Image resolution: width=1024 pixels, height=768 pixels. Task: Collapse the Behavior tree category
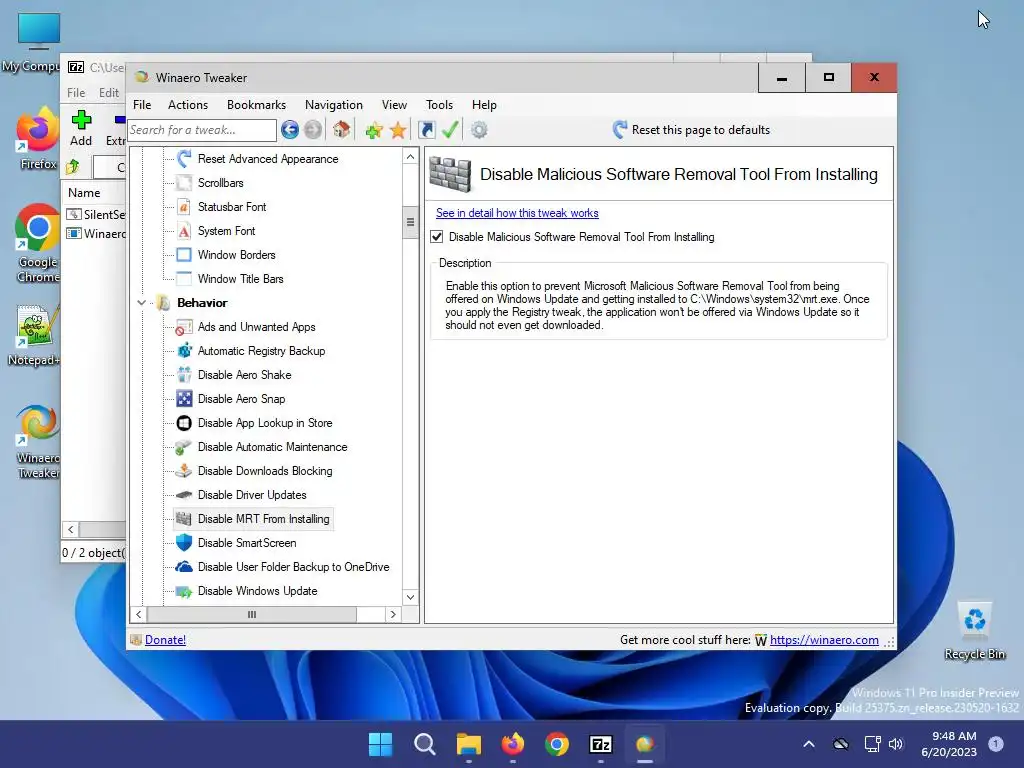point(141,303)
